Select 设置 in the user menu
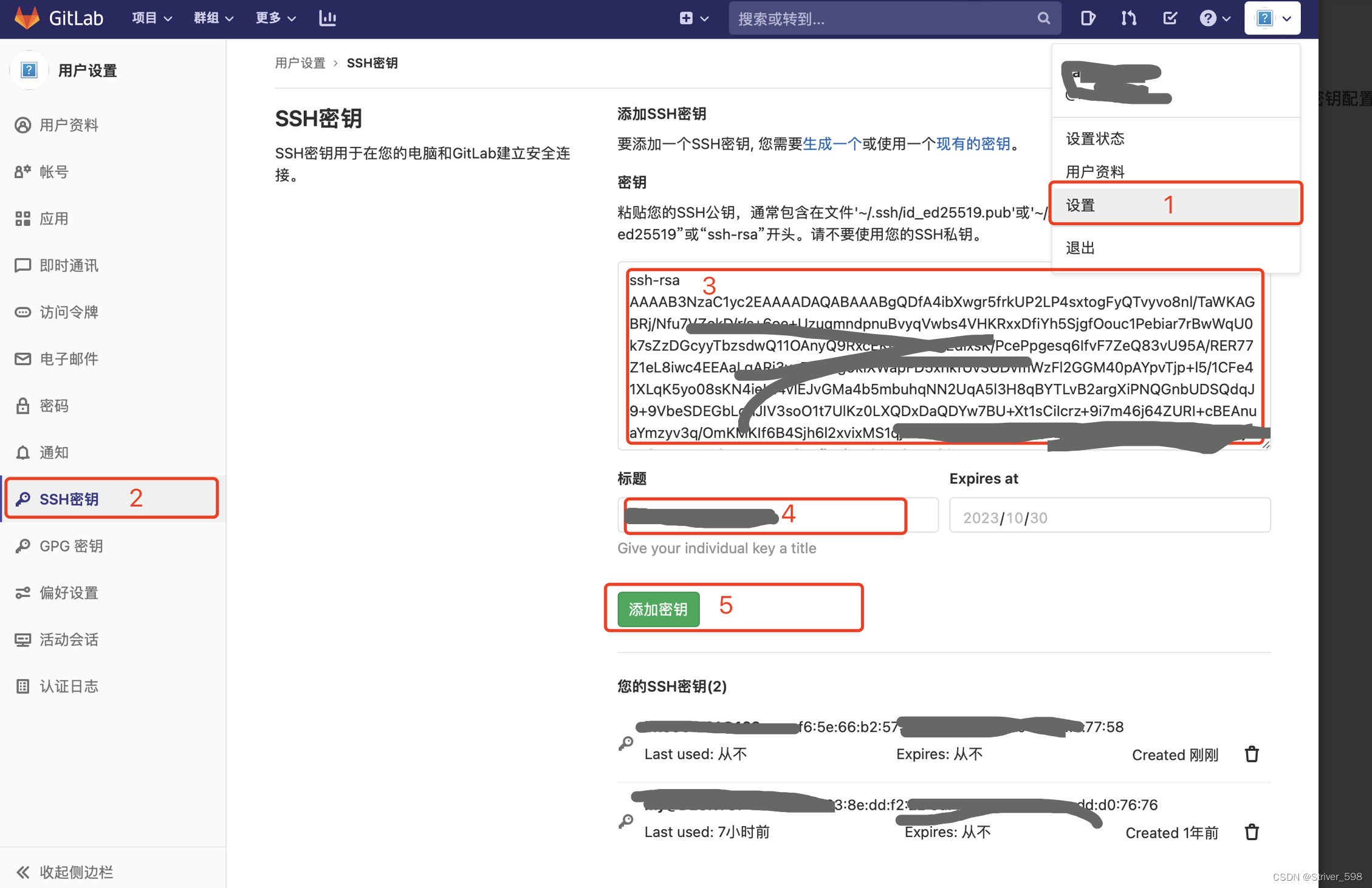The width and height of the screenshot is (1372, 888). (1080, 205)
